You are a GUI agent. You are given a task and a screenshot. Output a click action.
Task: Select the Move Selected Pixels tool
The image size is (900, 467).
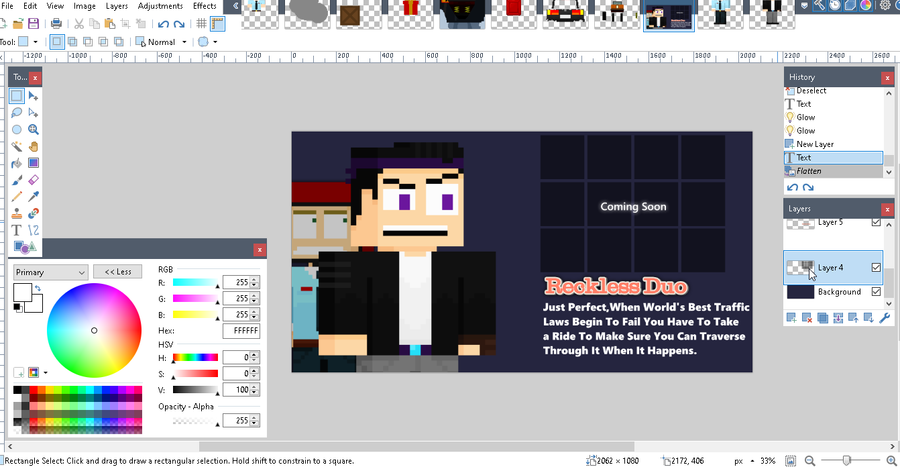[33, 96]
